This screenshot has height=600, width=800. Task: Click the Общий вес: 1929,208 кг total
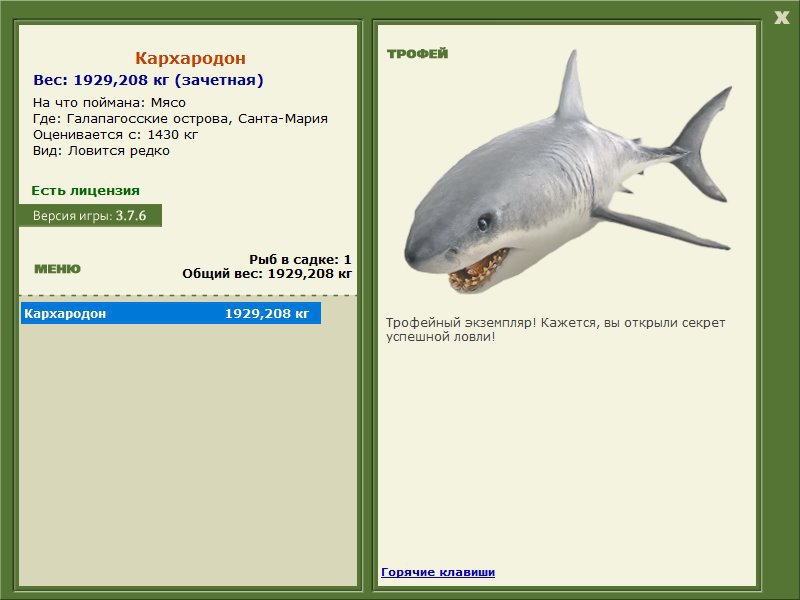tap(267, 274)
